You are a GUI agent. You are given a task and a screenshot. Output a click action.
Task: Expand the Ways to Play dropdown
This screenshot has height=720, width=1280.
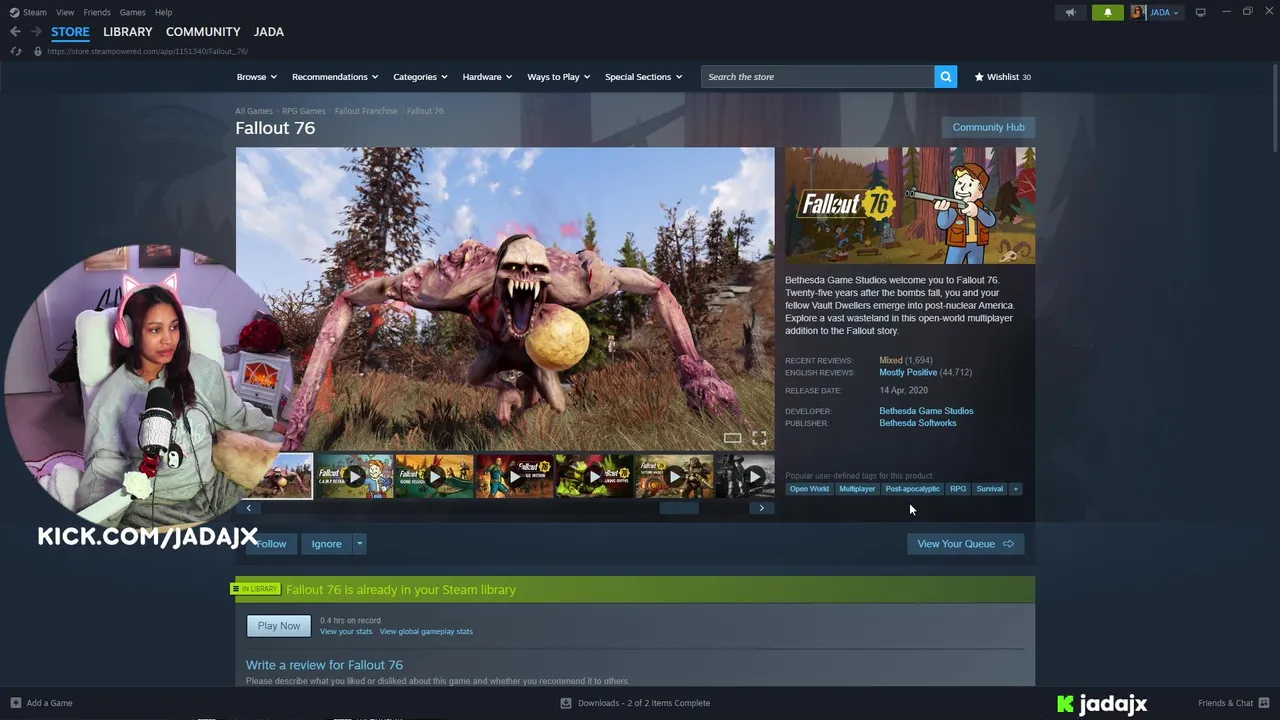(559, 77)
